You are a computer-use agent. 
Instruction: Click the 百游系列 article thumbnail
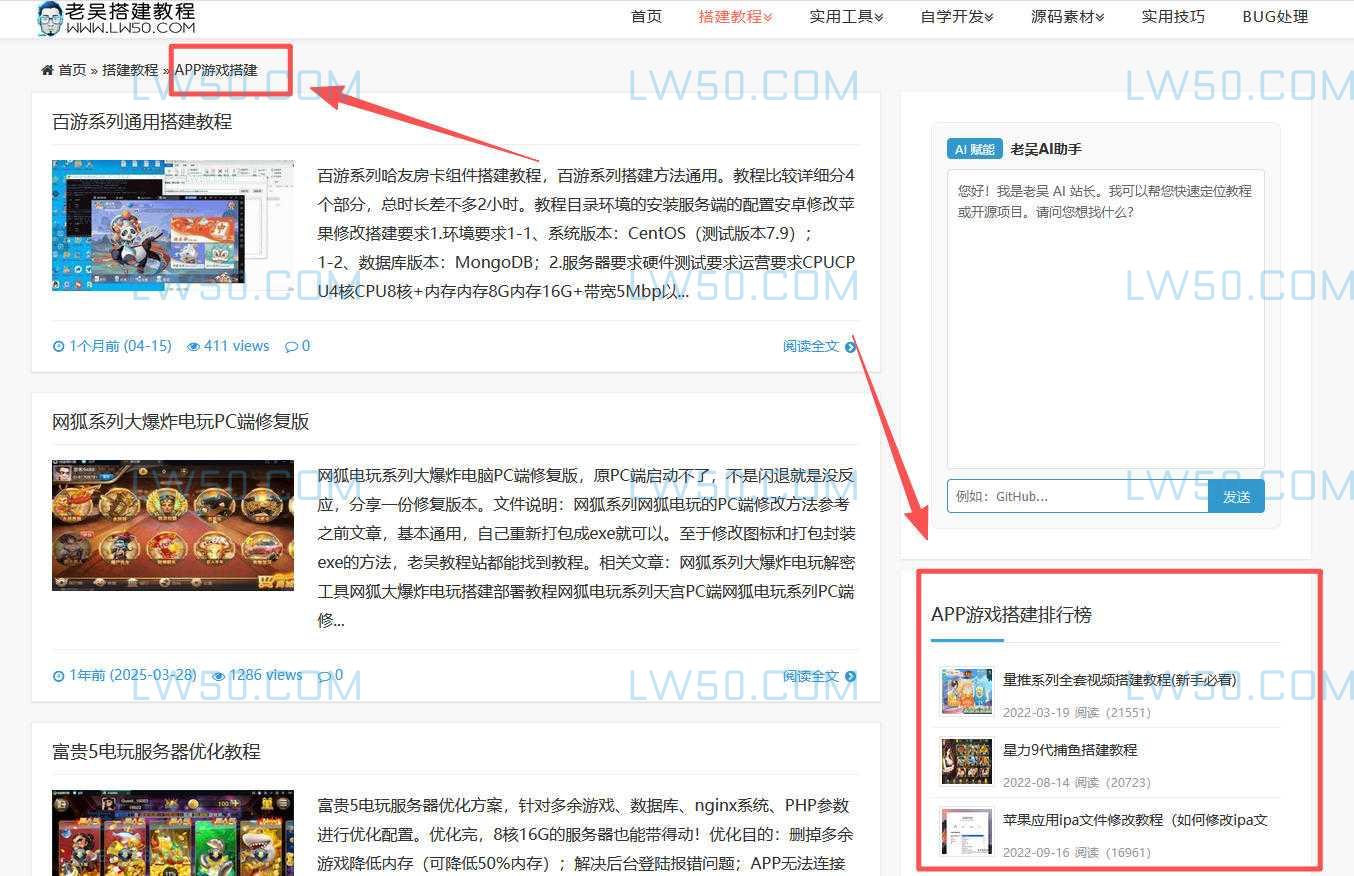(x=173, y=226)
